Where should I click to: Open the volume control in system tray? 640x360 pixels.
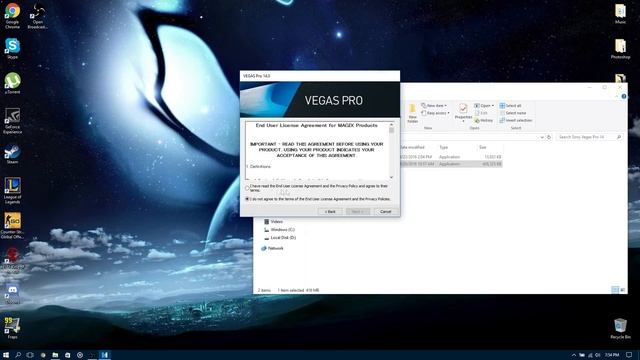(x=598, y=355)
